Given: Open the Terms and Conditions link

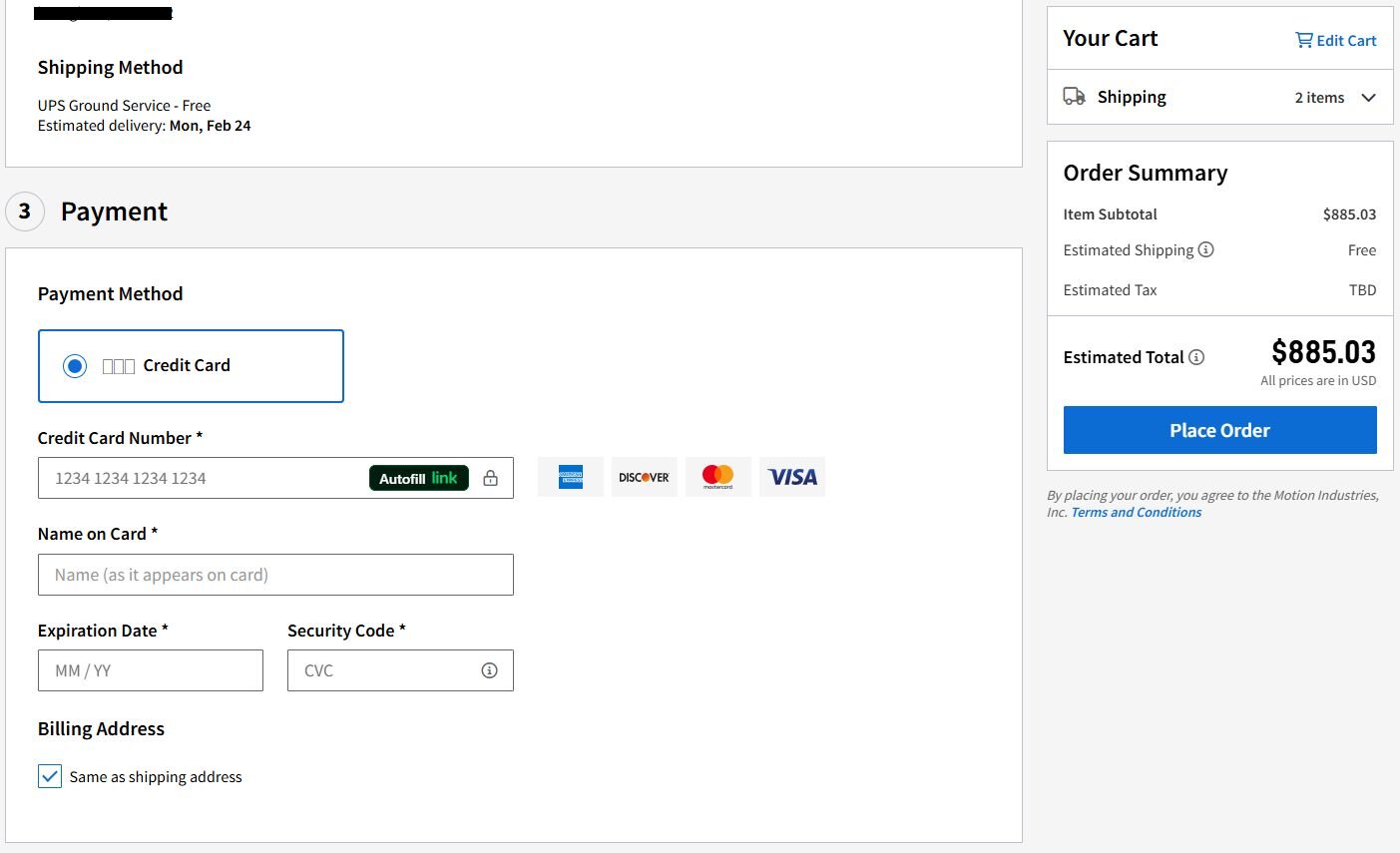Looking at the screenshot, I should 1136,512.
